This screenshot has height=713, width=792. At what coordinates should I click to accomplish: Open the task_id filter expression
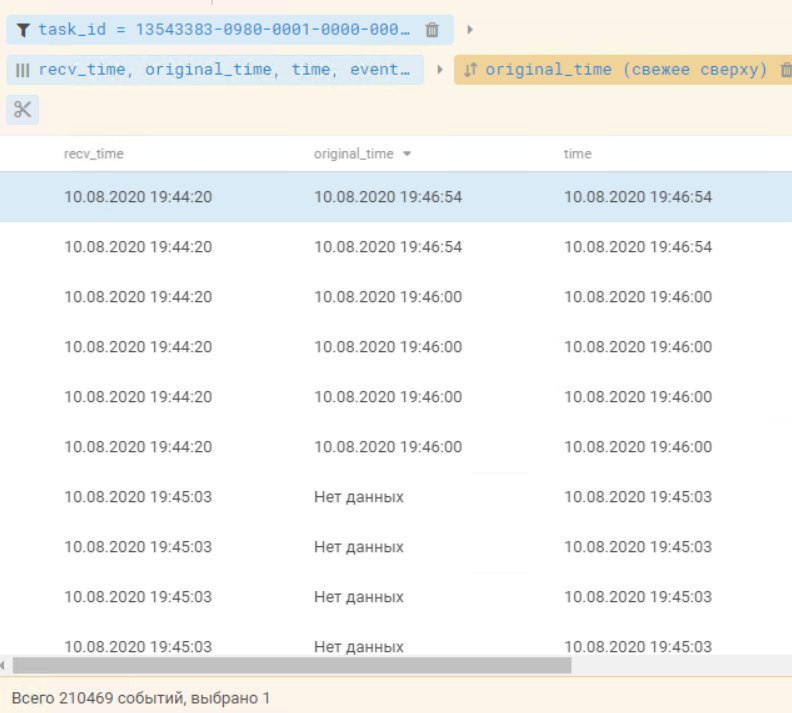coord(224,30)
